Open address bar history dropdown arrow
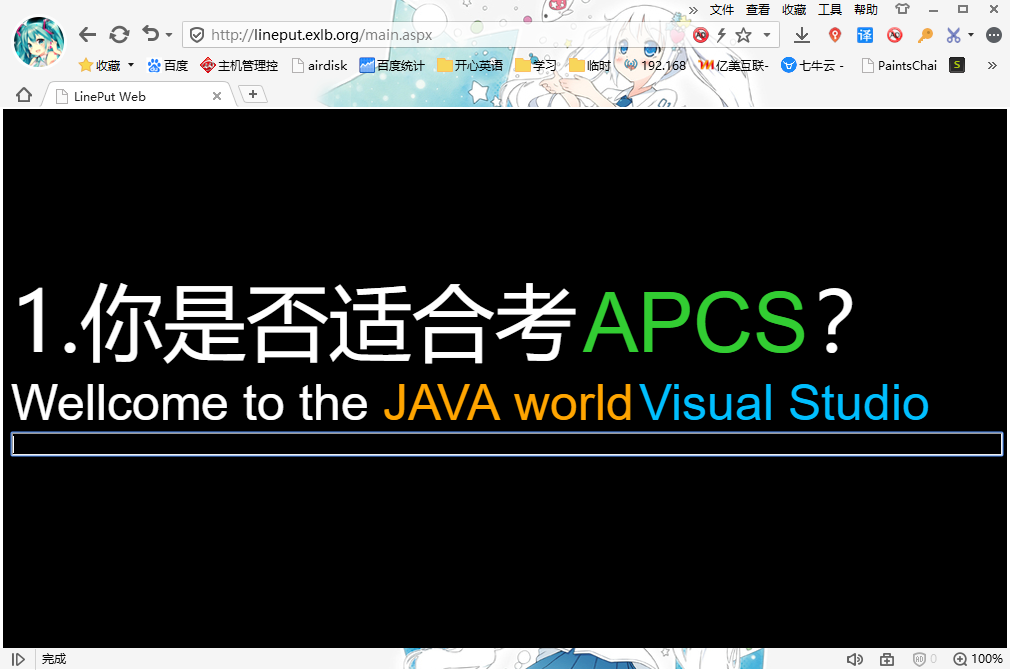Viewport: 1010px width, 670px height. (x=767, y=35)
